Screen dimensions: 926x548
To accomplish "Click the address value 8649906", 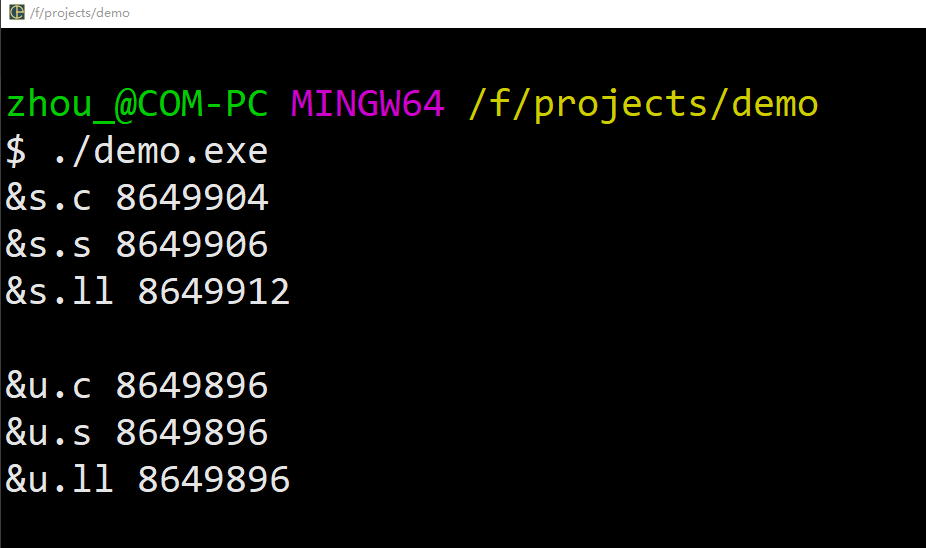I will (x=192, y=245).
